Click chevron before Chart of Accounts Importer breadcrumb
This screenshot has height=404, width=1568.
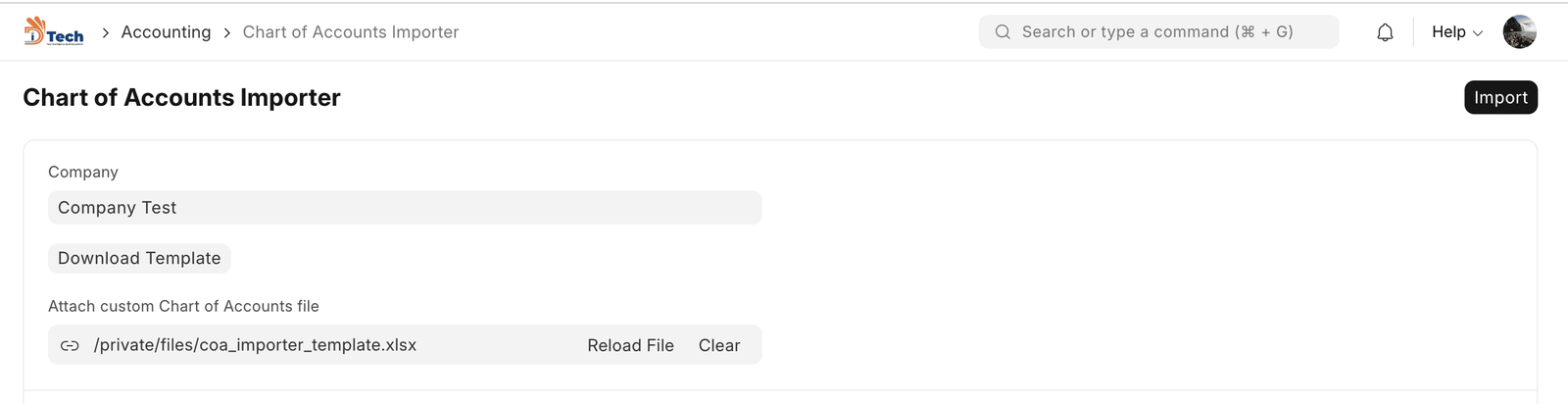(x=227, y=32)
